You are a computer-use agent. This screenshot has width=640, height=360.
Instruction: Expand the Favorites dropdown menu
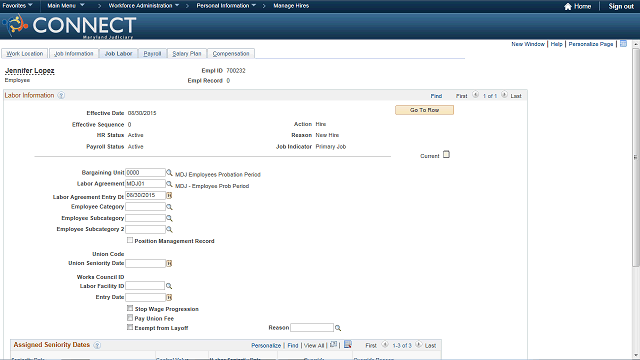pyautogui.click(x=18, y=6)
